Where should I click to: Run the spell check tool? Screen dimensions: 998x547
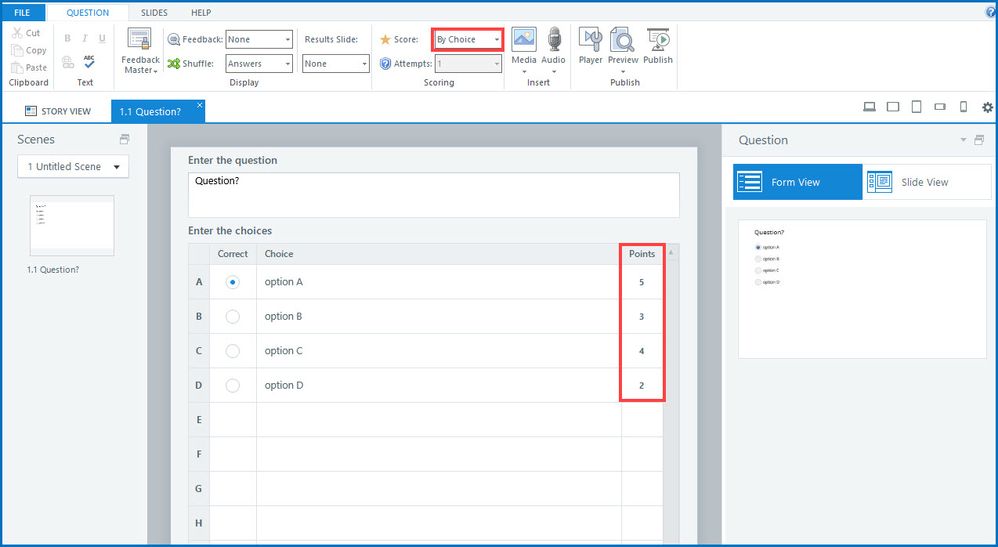coord(89,62)
